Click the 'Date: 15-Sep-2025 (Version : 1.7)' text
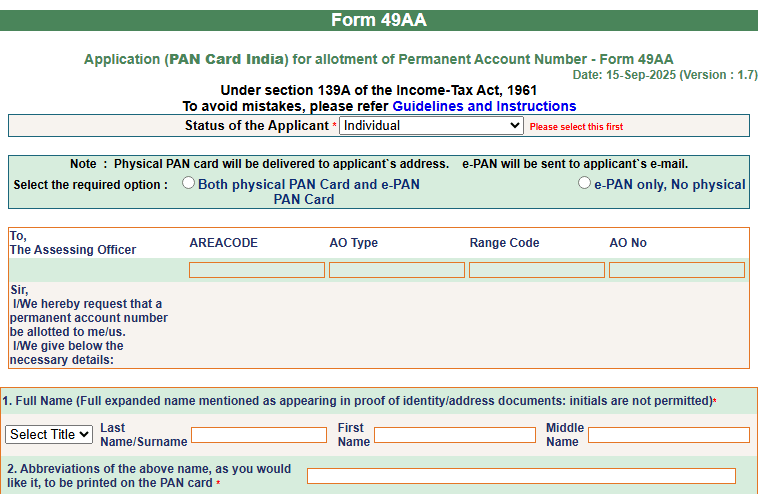 pos(665,75)
